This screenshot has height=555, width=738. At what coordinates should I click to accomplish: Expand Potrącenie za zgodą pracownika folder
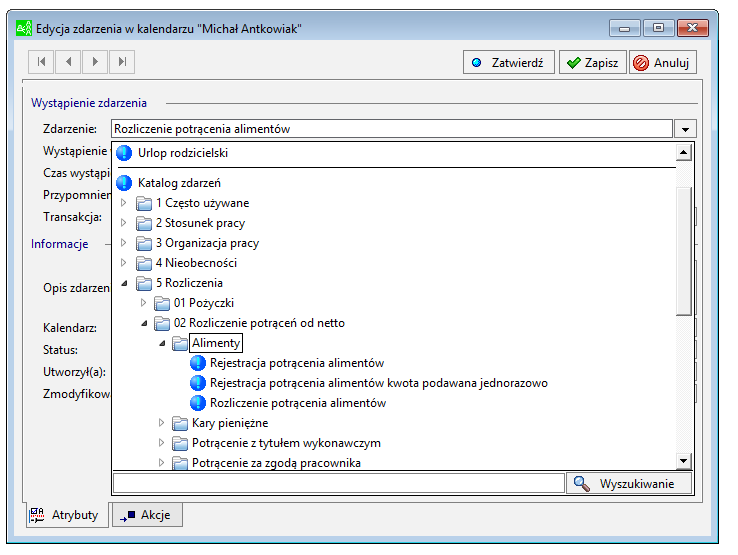click(x=161, y=463)
